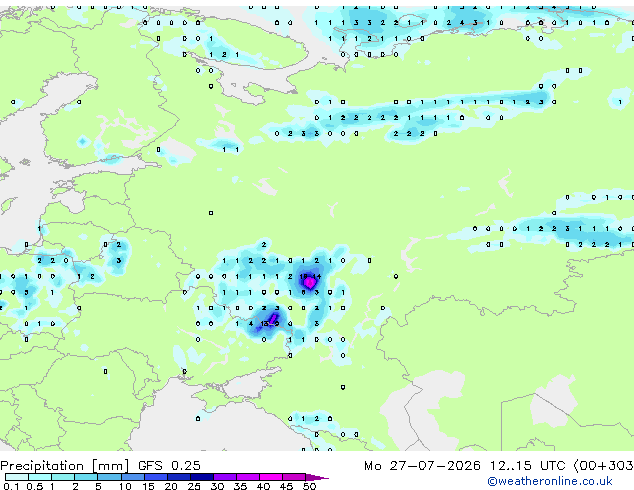Click the 40–45 mm magenta legend box
The image size is (634, 490).
(271, 477)
